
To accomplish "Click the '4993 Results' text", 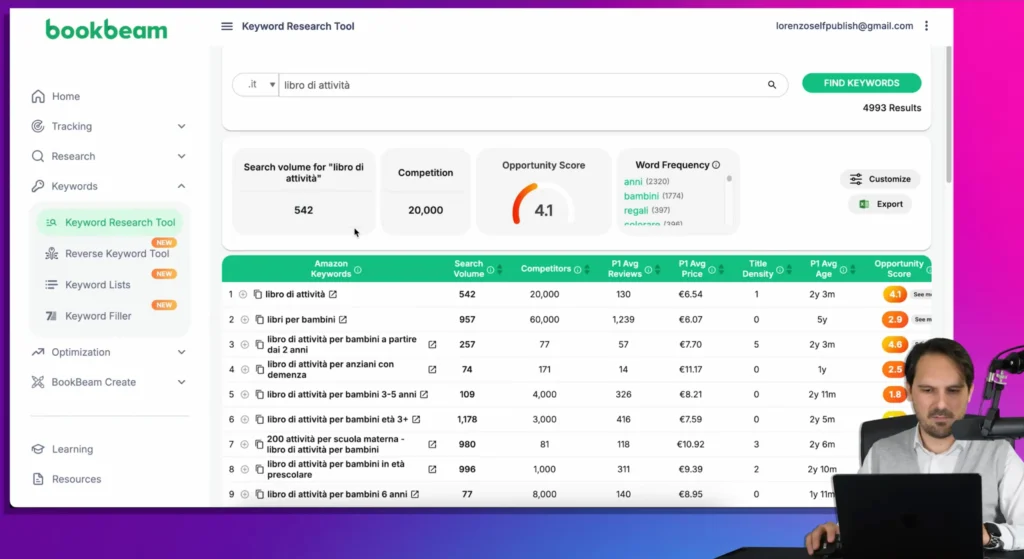I will click(891, 108).
